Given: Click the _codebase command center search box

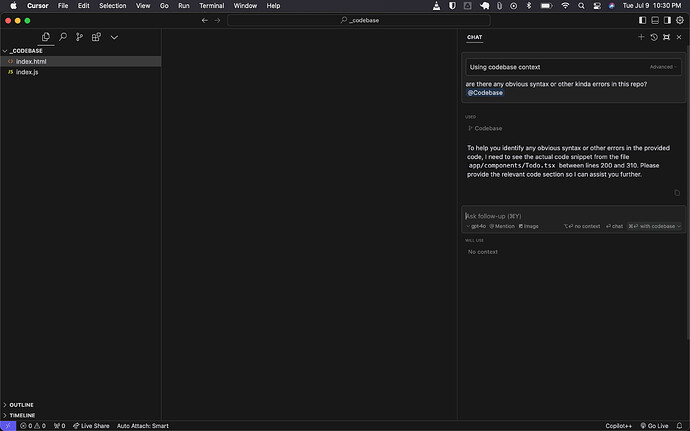Looking at the screenshot, I should pyautogui.click(x=359, y=20).
